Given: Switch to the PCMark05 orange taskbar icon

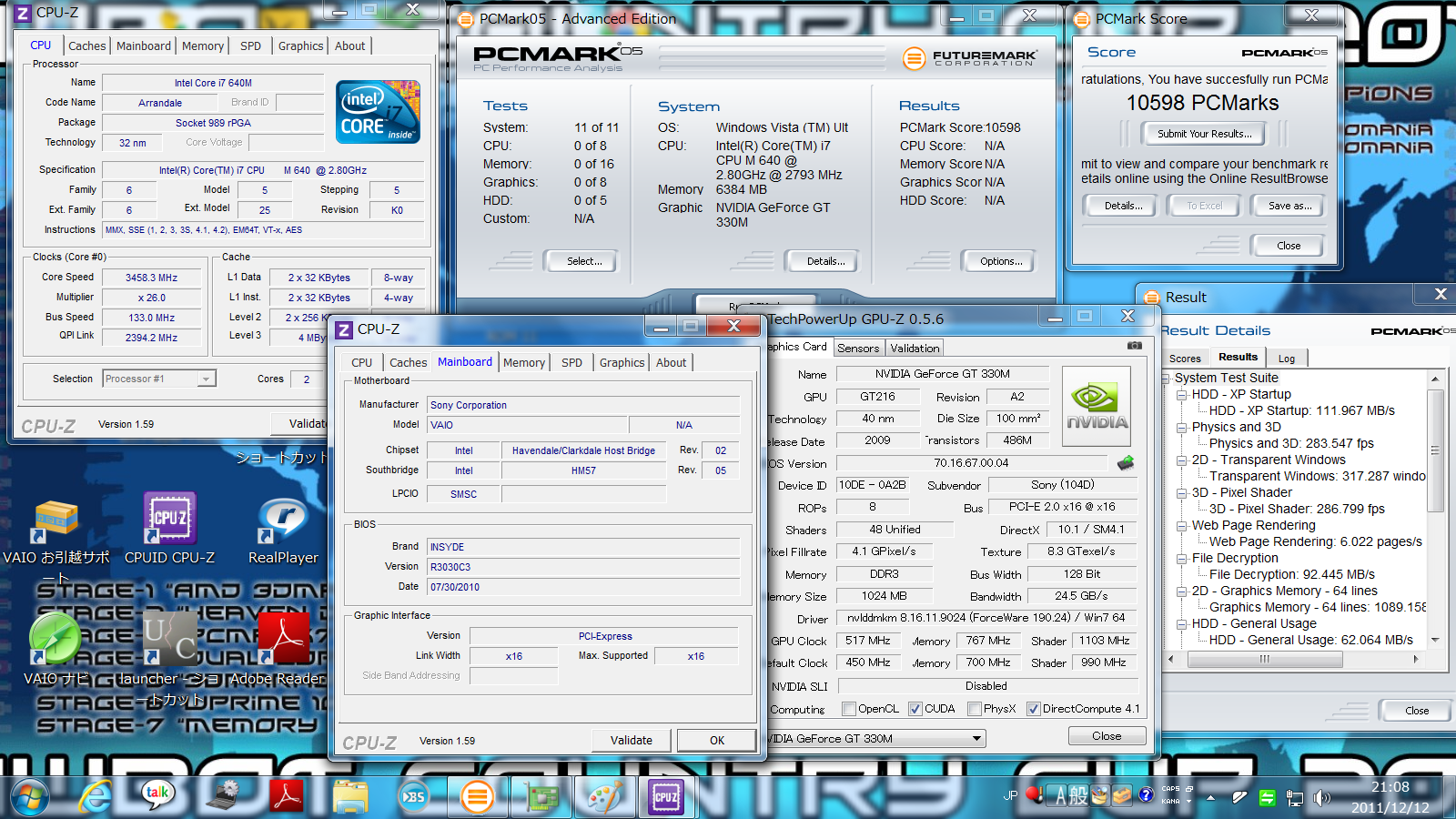Looking at the screenshot, I should click(476, 797).
